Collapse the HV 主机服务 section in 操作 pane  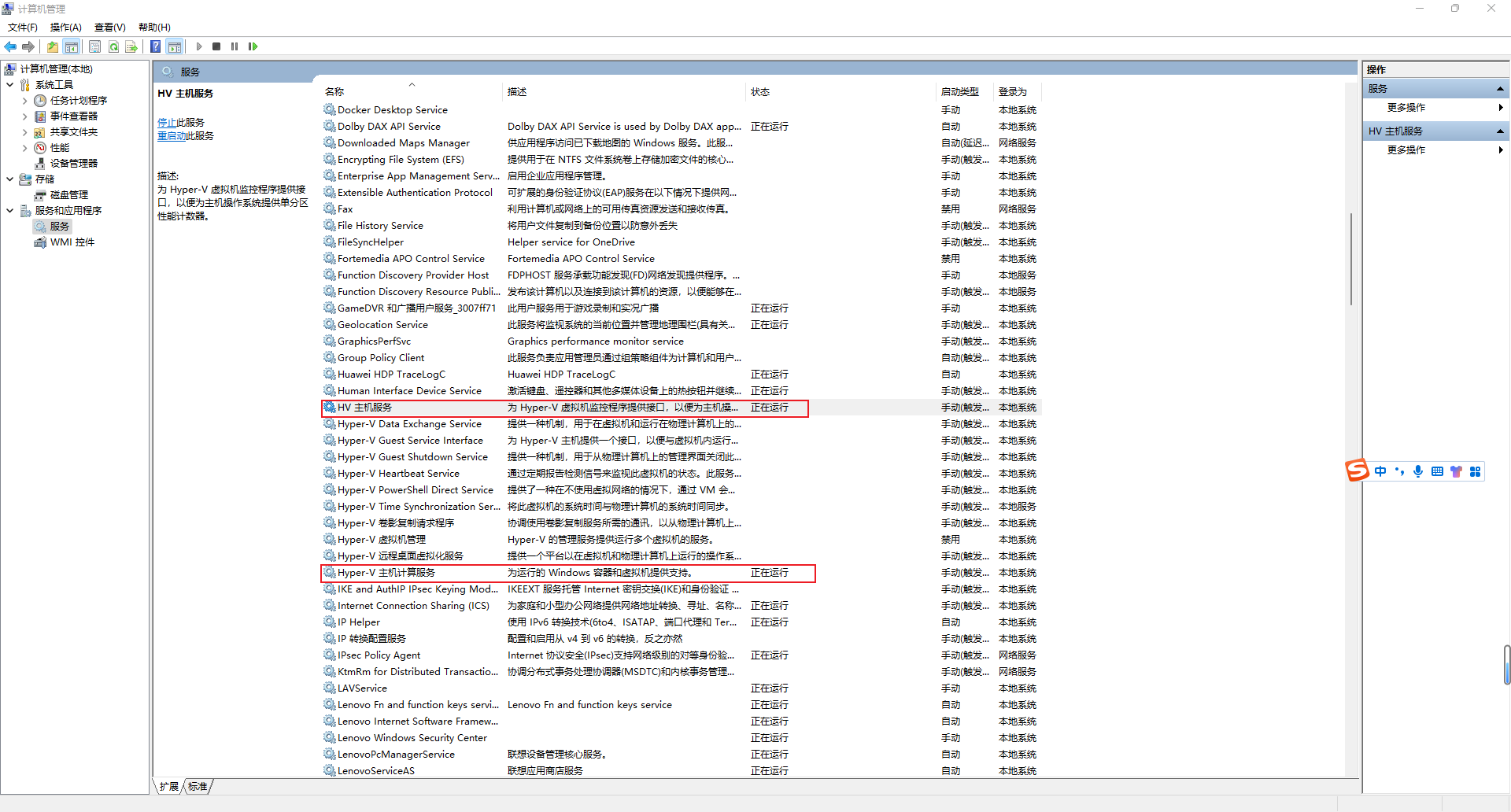tap(1500, 131)
